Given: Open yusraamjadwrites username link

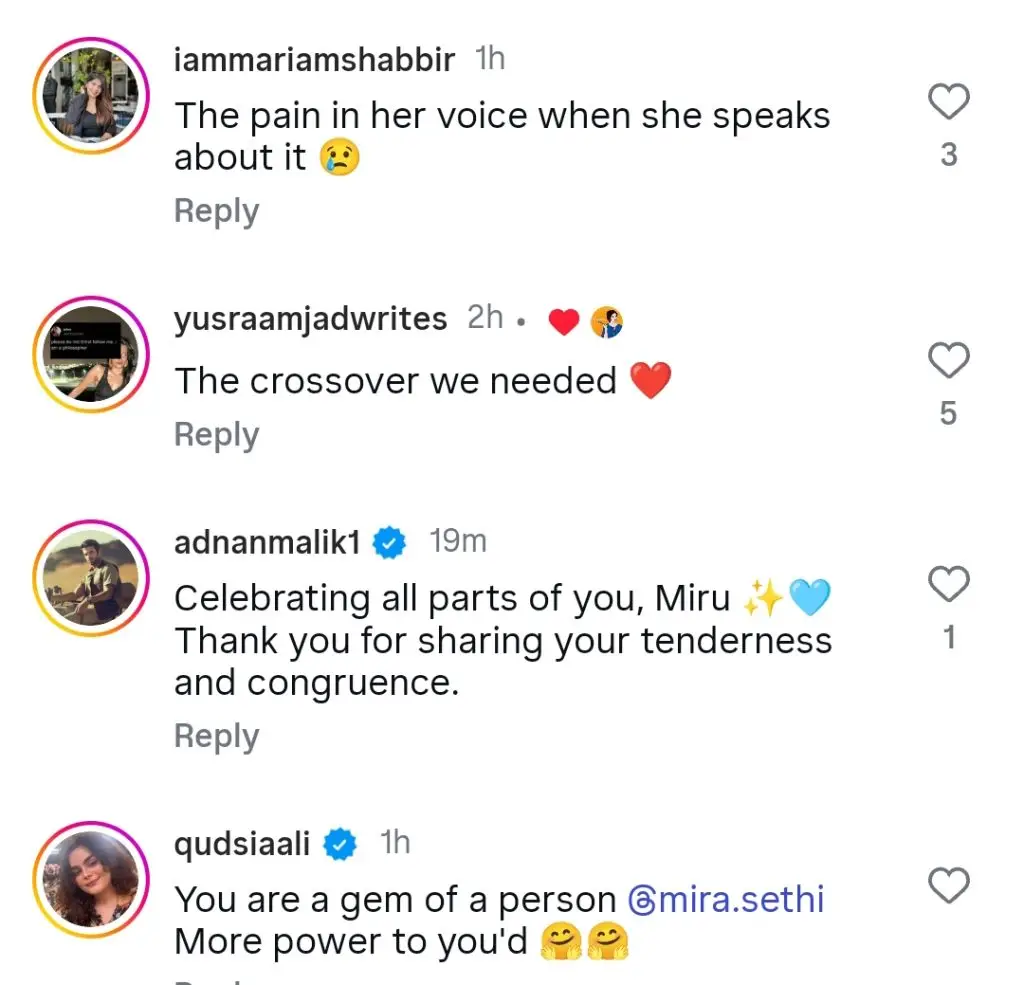Looking at the screenshot, I should click(310, 319).
